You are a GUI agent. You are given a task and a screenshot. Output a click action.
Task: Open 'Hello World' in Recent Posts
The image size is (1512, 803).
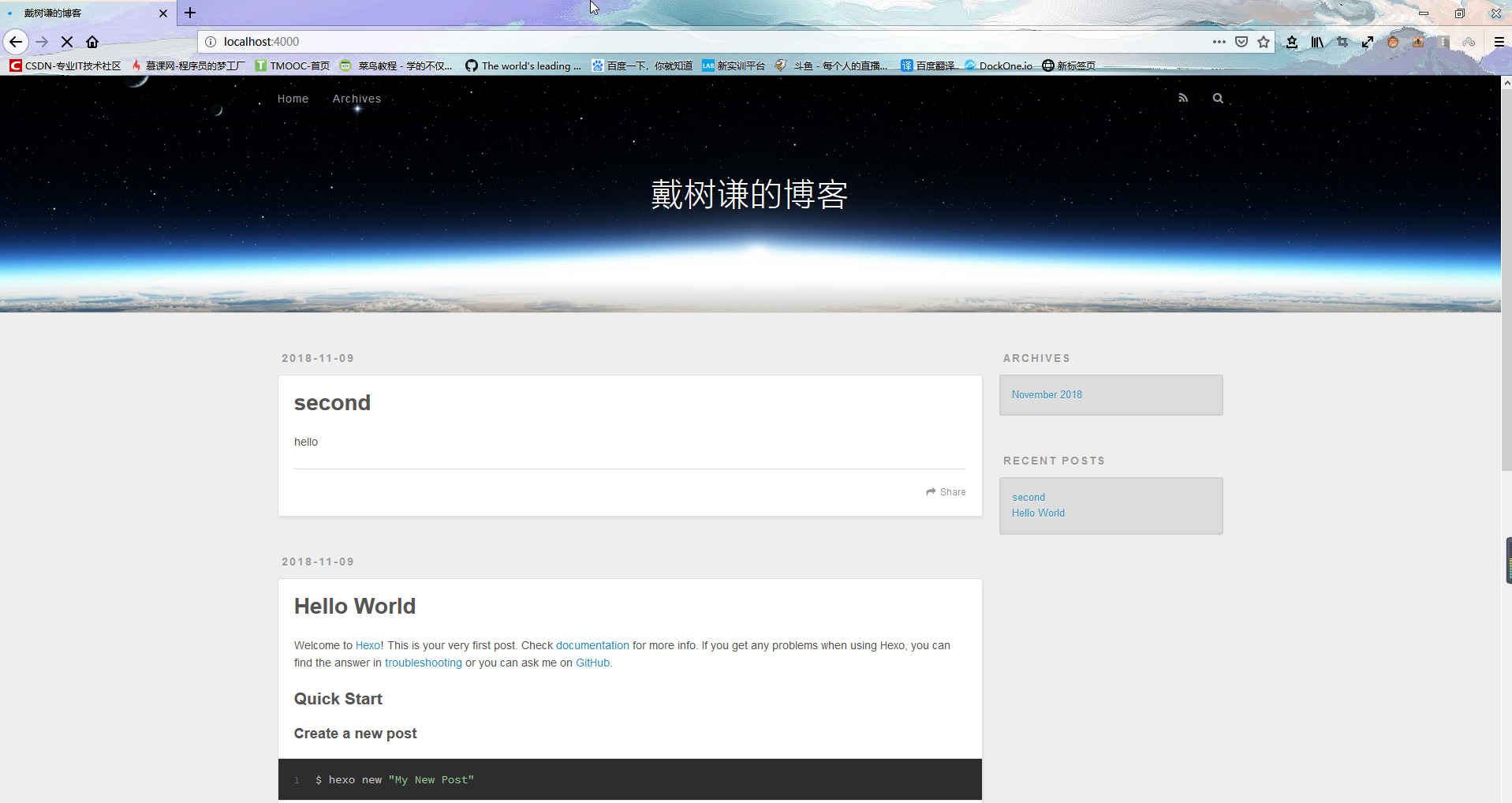point(1038,513)
